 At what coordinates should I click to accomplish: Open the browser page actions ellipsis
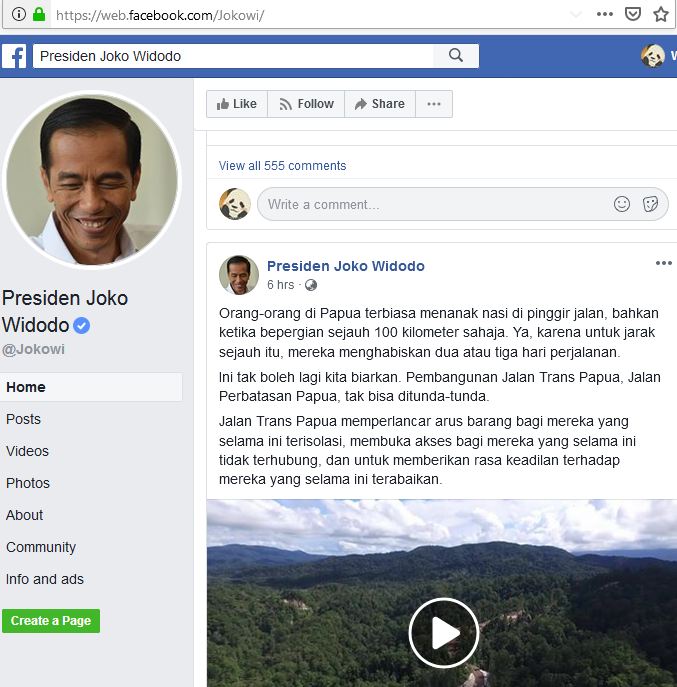[605, 14]
